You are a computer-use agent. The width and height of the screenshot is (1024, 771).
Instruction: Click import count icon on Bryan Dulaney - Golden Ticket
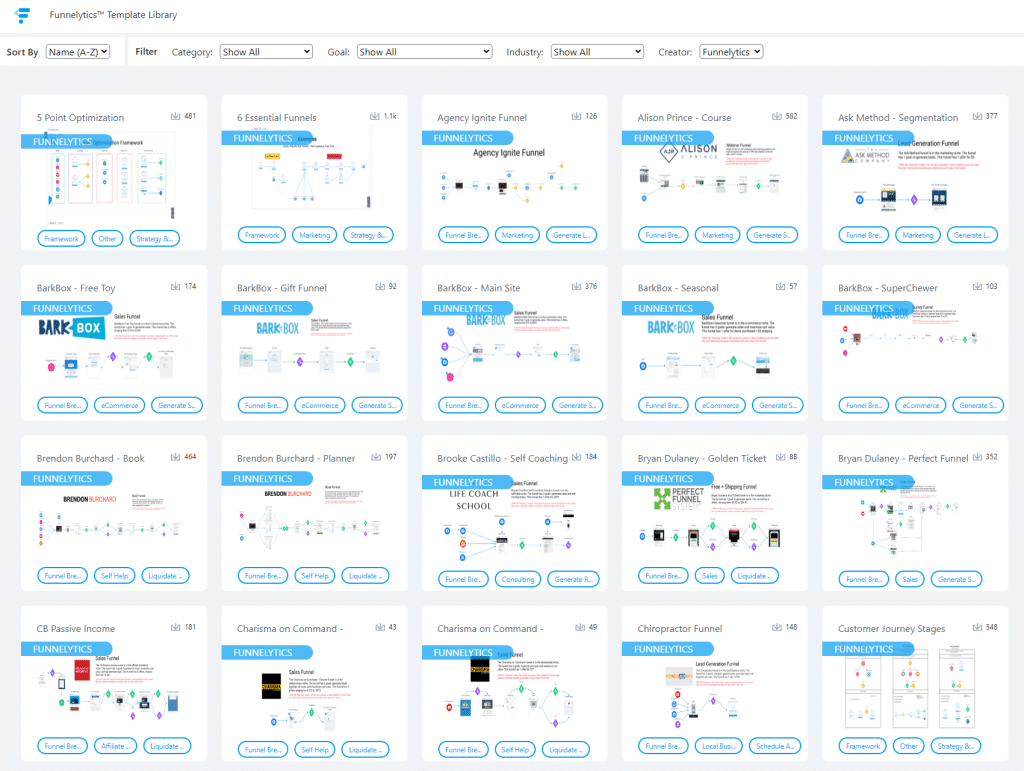click(x=780, y=457)
